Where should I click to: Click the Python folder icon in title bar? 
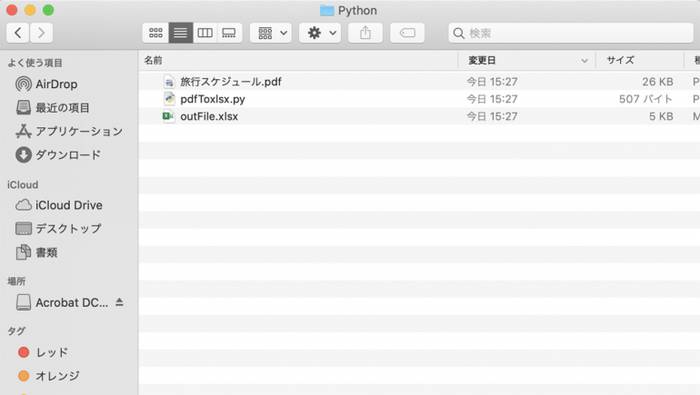pyautogui.click(x=327, y=10)
